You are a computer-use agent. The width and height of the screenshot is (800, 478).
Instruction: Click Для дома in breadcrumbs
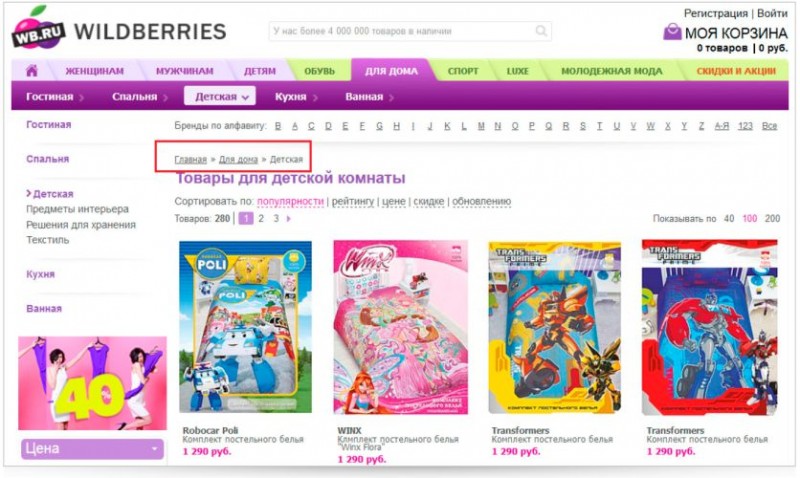[238, 160]
